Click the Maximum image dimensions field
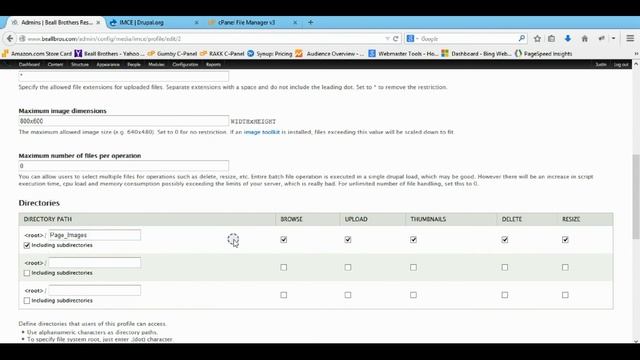The image size is (640, 360). [124, 121]
